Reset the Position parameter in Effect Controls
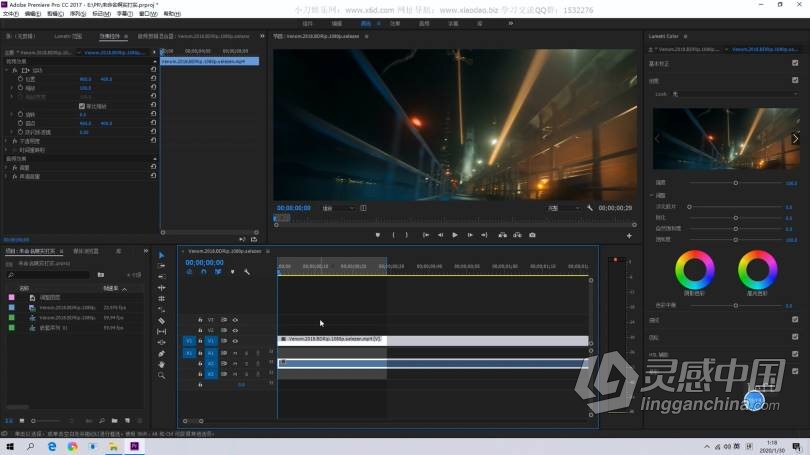The image size is (810, 455). pyautogui.click(x=153, y=79)
